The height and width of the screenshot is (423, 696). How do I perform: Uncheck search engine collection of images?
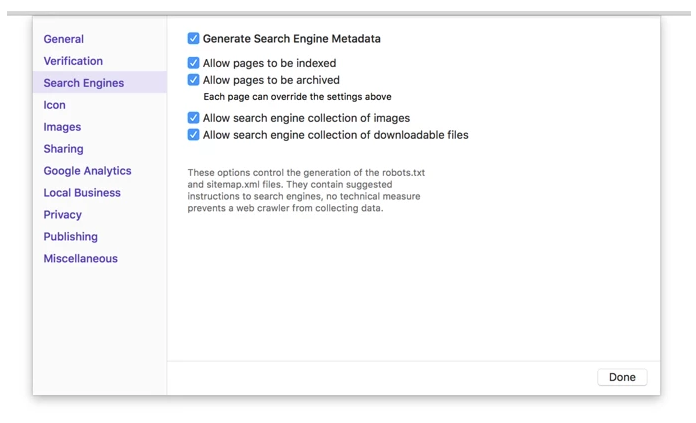(x=194, y=118)
